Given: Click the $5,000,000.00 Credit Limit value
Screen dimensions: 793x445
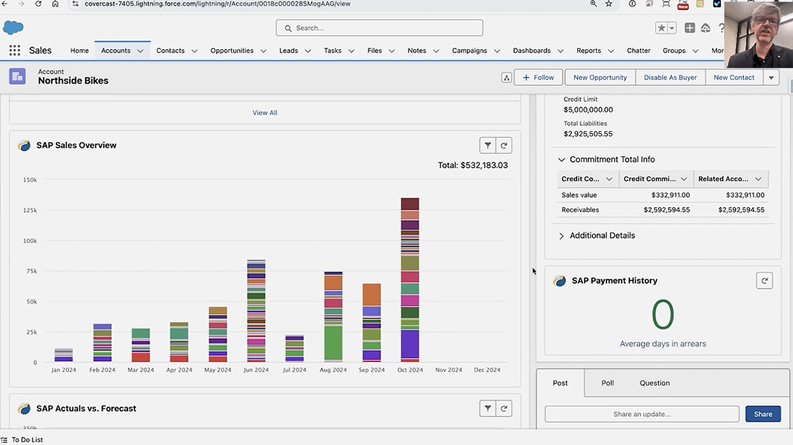Looking at the screenshot, I should tap(588, 110).
